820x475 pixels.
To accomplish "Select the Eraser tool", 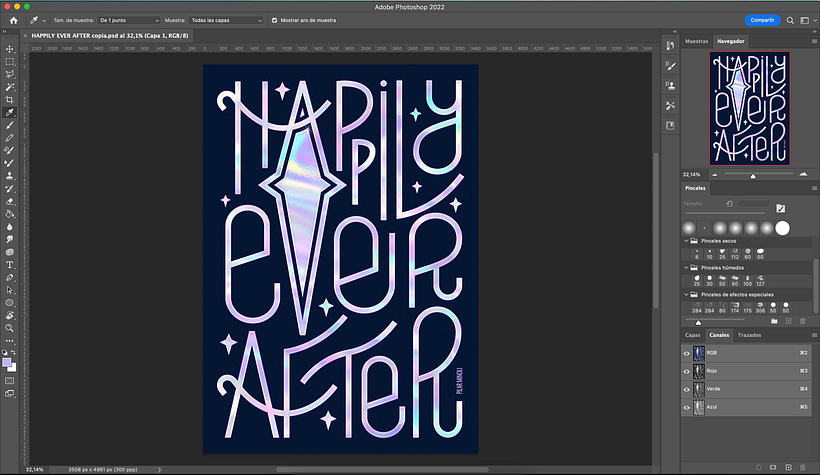I will click(x=9, y=201).
